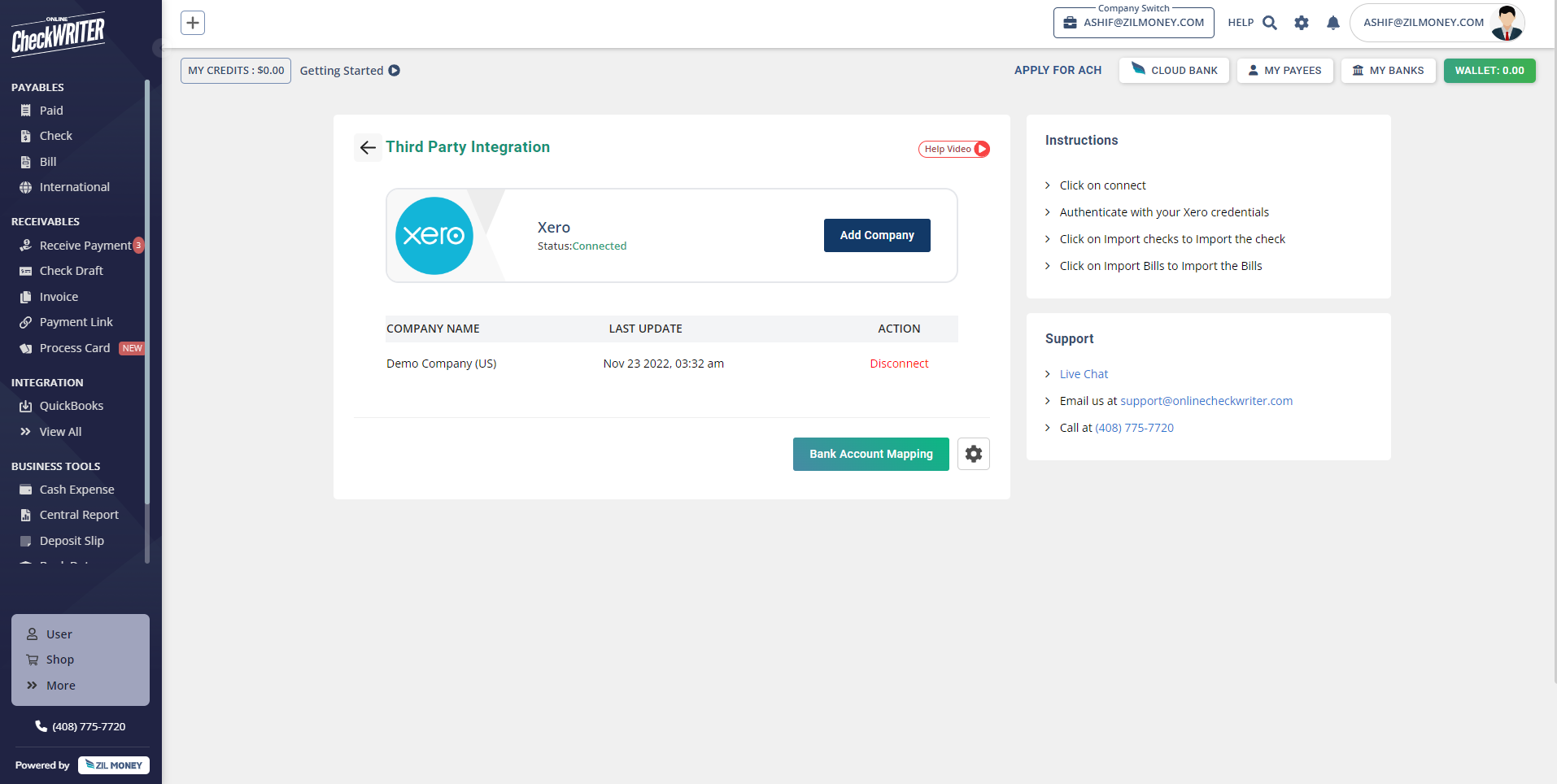Open the notifications bell

tap(1332, 23)
